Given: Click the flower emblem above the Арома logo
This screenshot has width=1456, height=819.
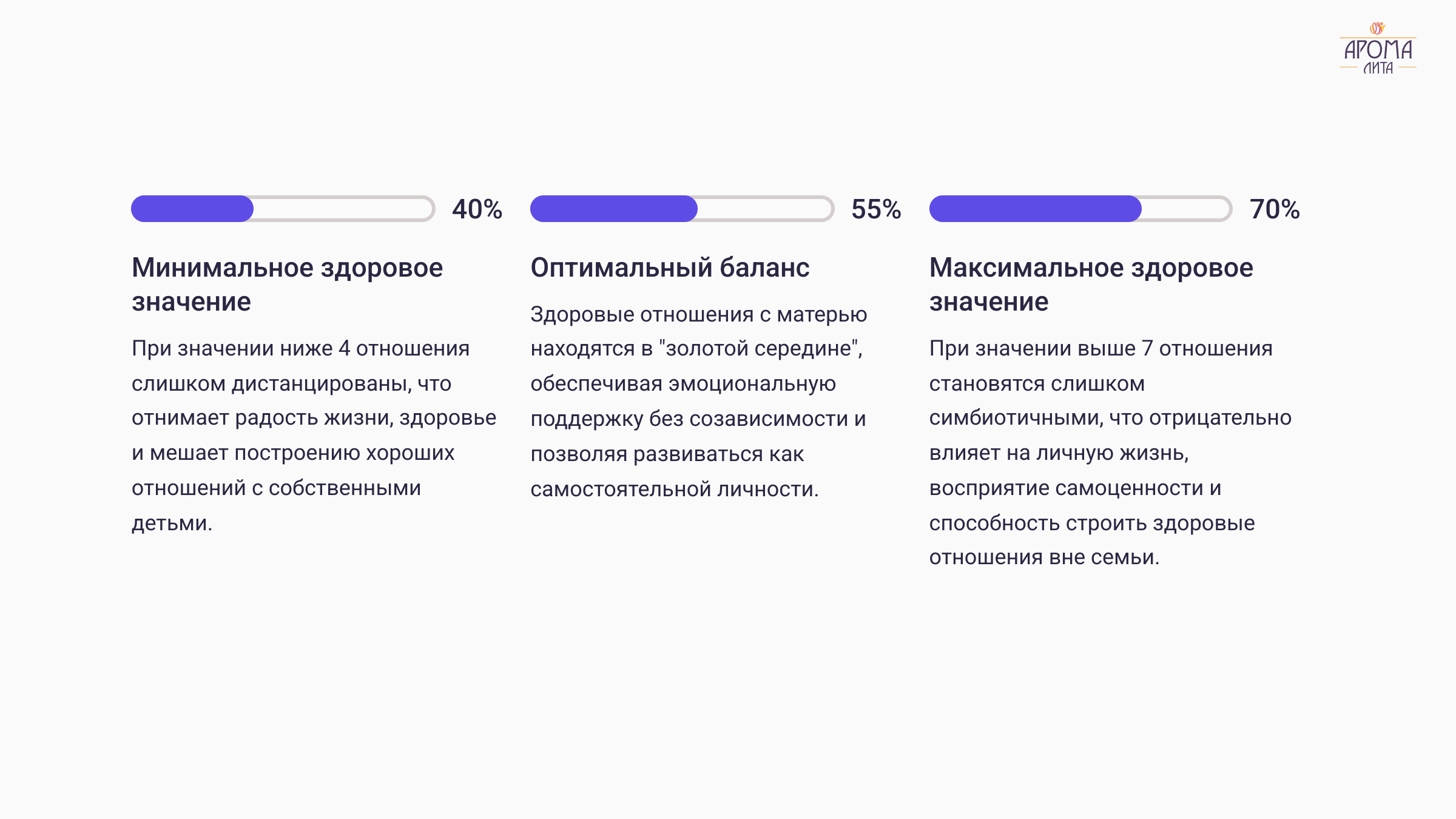Looking at the screenshot, I should tap(1378, 28).
